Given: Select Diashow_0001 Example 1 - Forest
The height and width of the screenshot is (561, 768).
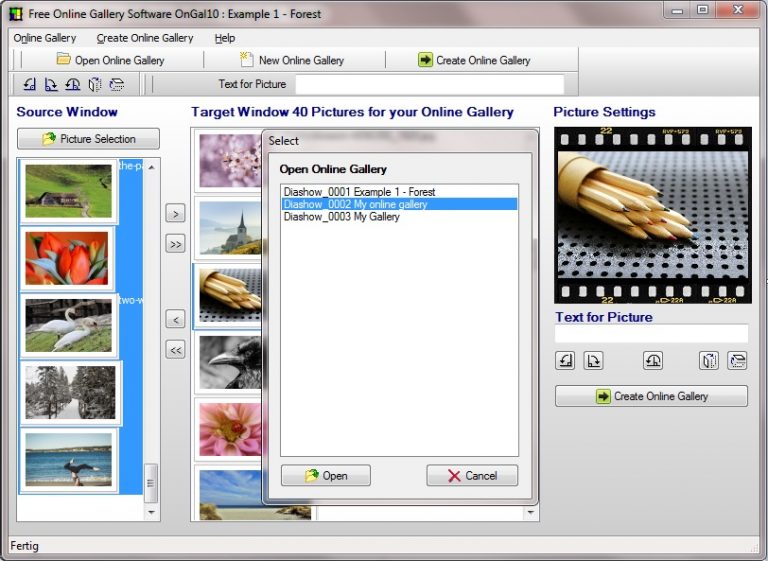Looking at the screenshot, I should tap(400, 192).
